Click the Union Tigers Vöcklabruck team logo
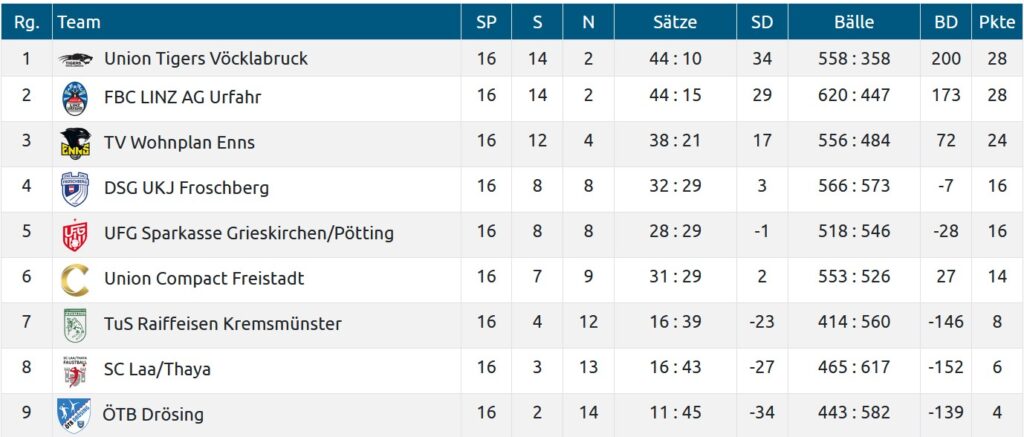Image resolution: width=1024 pixels, height=437 pixels. pyautogui.click(x=75, y=59)
